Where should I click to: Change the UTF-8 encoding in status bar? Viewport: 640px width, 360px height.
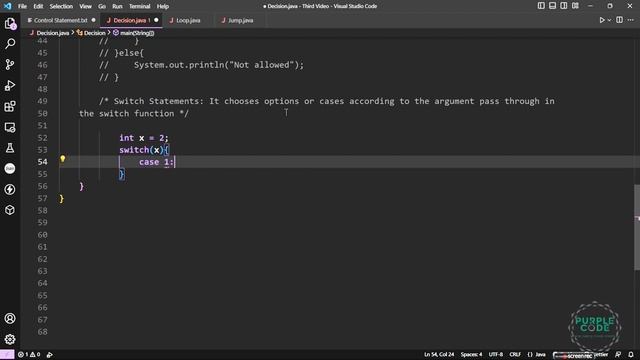[496, 354]
